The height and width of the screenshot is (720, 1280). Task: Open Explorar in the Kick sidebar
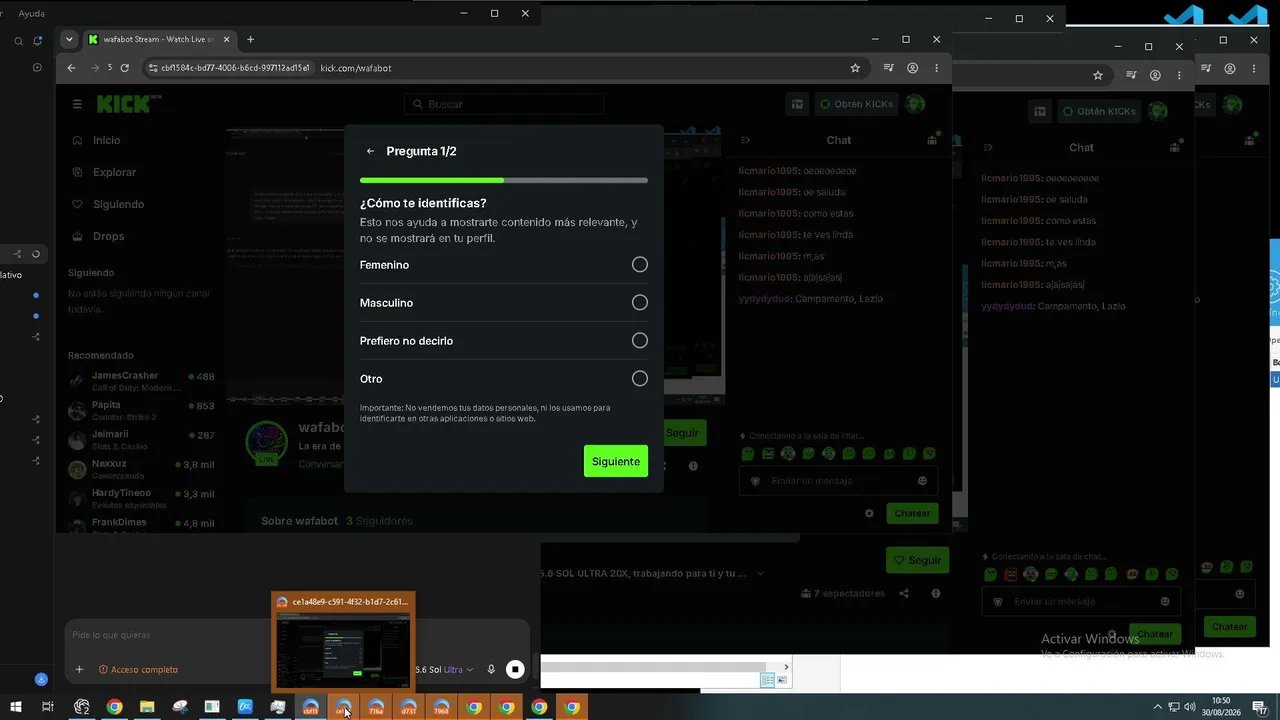[x=104, y=172]
